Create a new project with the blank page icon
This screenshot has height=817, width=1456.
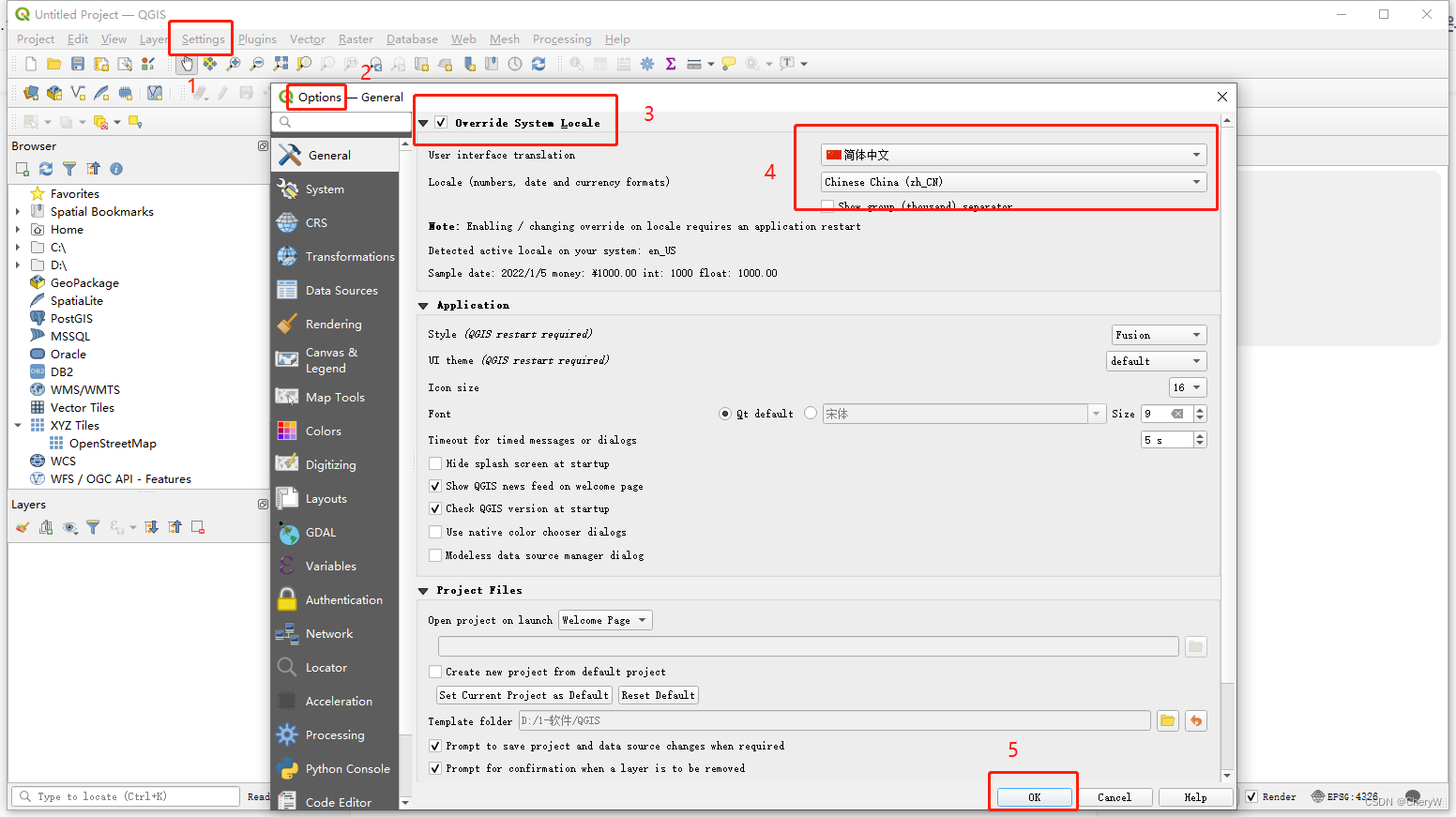(x=31, y=64)
